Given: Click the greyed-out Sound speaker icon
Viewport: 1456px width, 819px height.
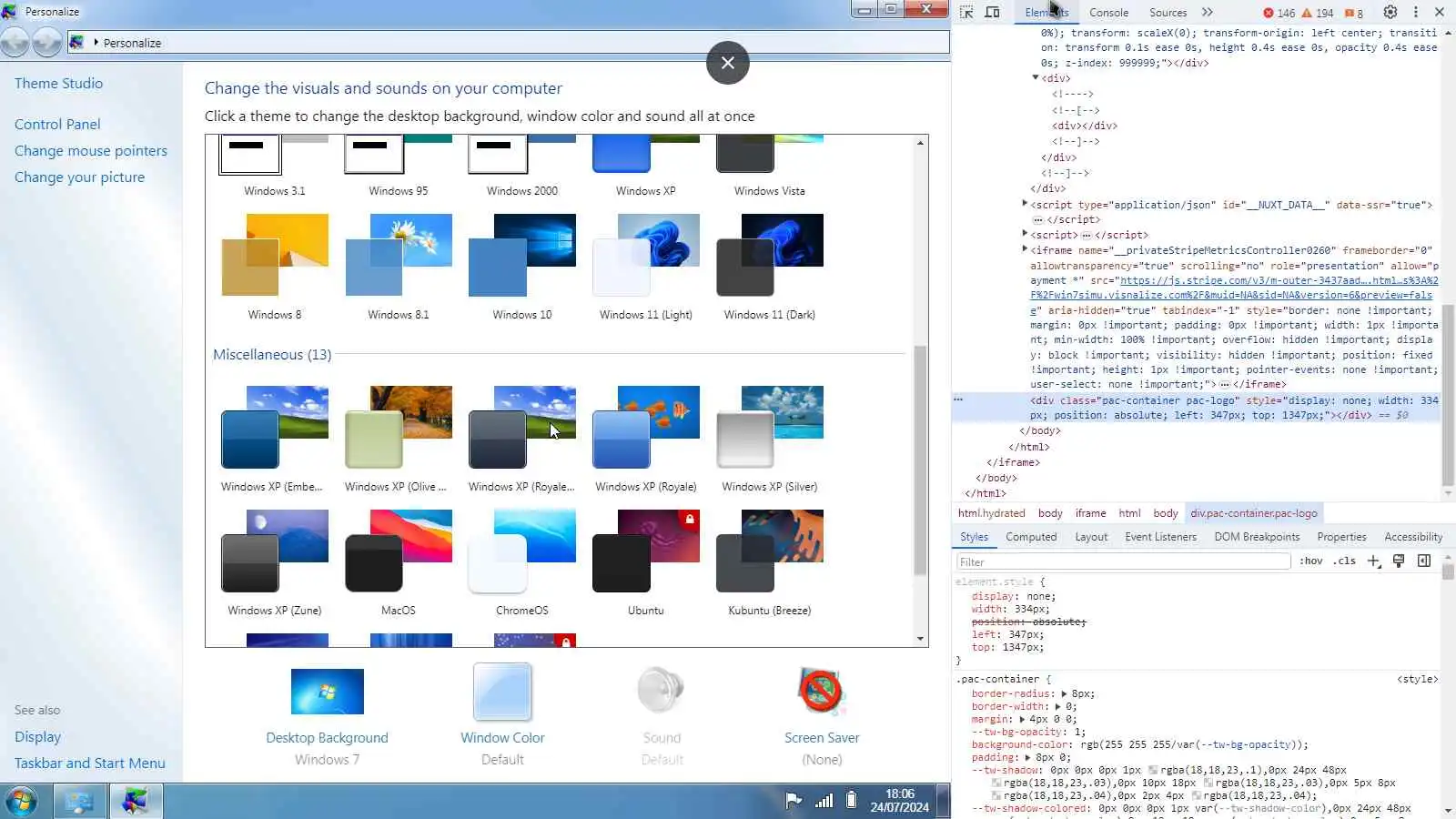Looking at the screenshot, I should click(662, 690).
